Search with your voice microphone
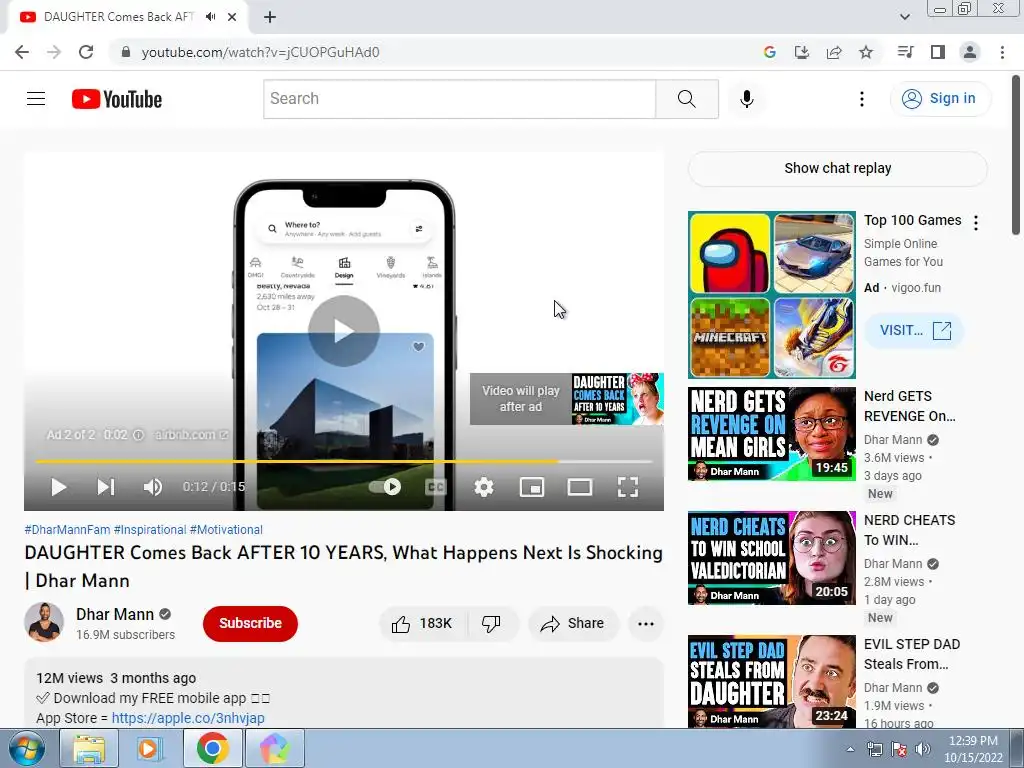1024x768 pixels. (x=746, y=99)
